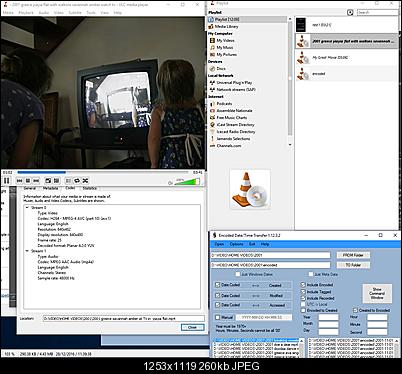This screenshot has height=374, width=402.
Task: Stop playback in VLC
Action: pyautogui.click(x=28, y=181)
